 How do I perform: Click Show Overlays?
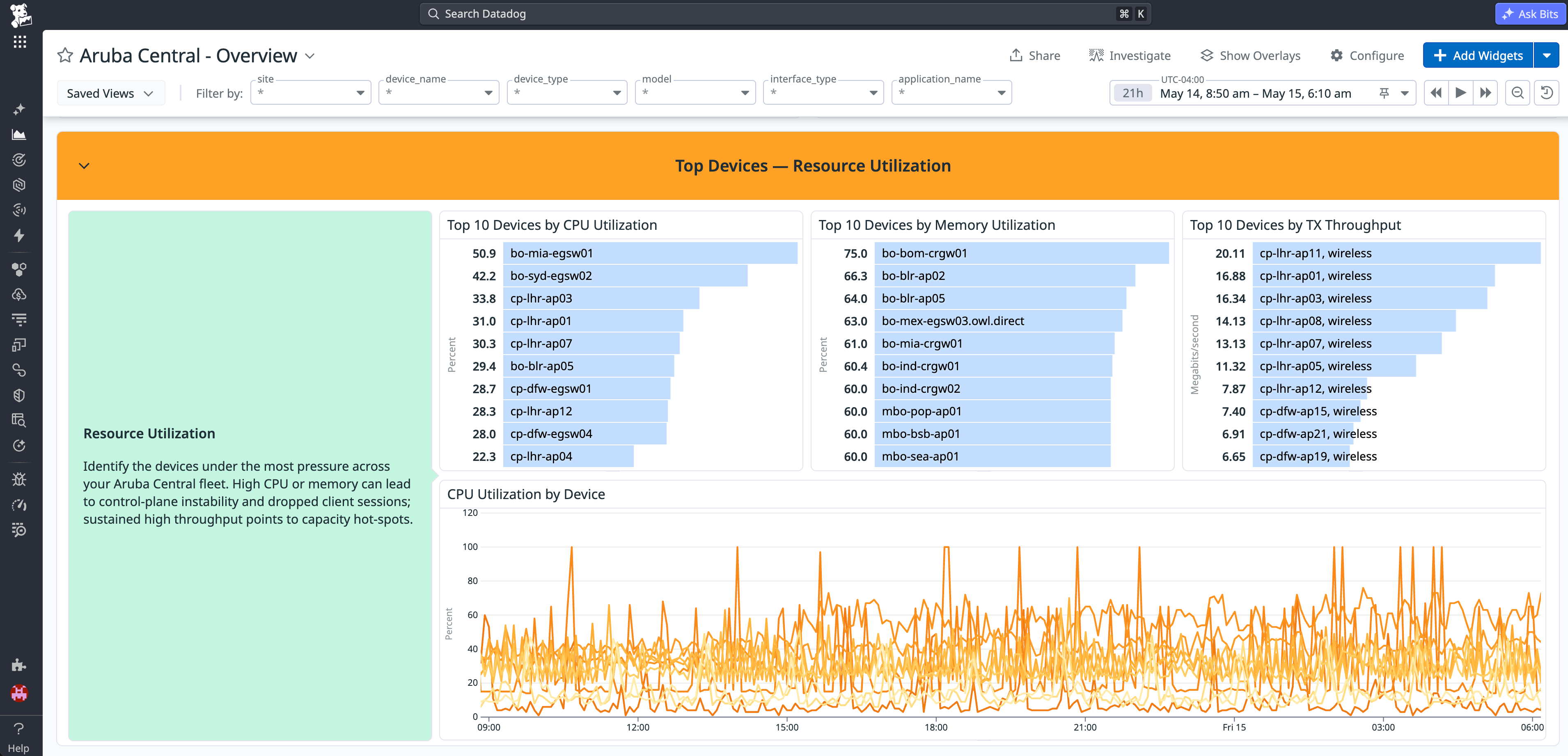[x=1250, y=55]
